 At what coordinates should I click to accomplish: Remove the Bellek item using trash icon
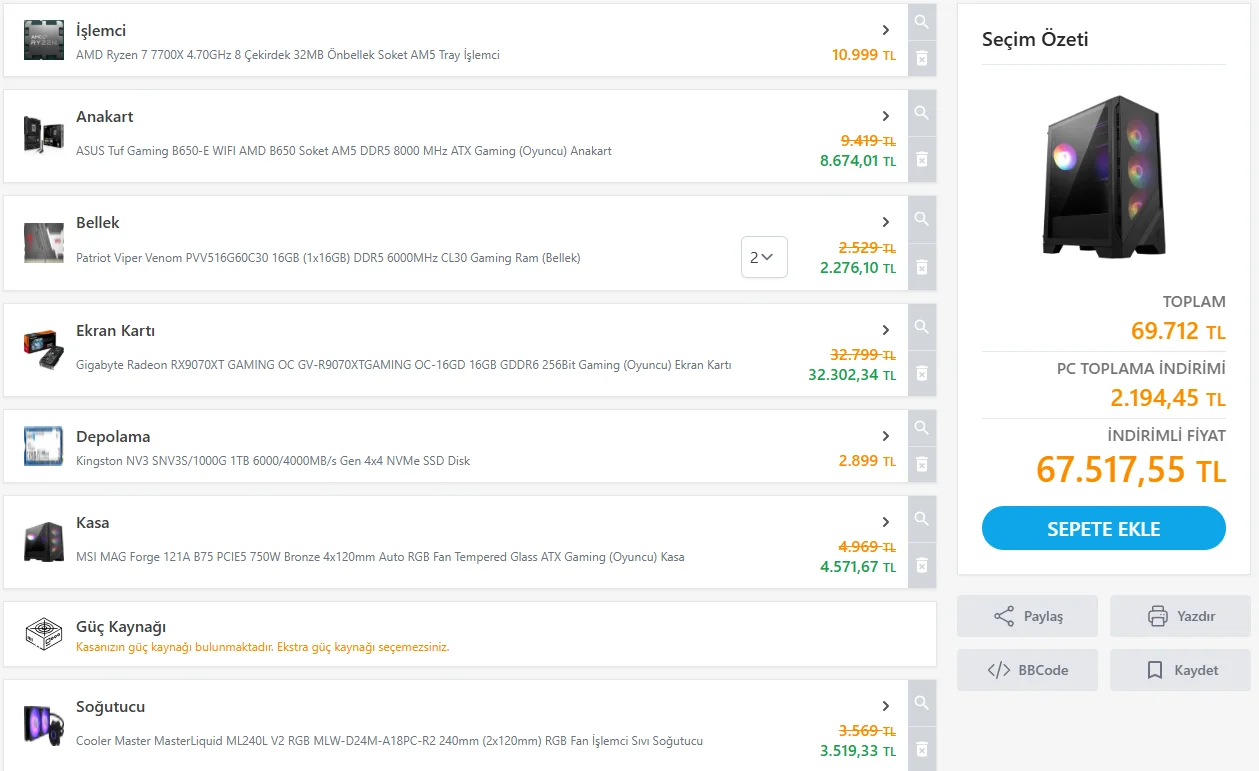click(922, 267)
